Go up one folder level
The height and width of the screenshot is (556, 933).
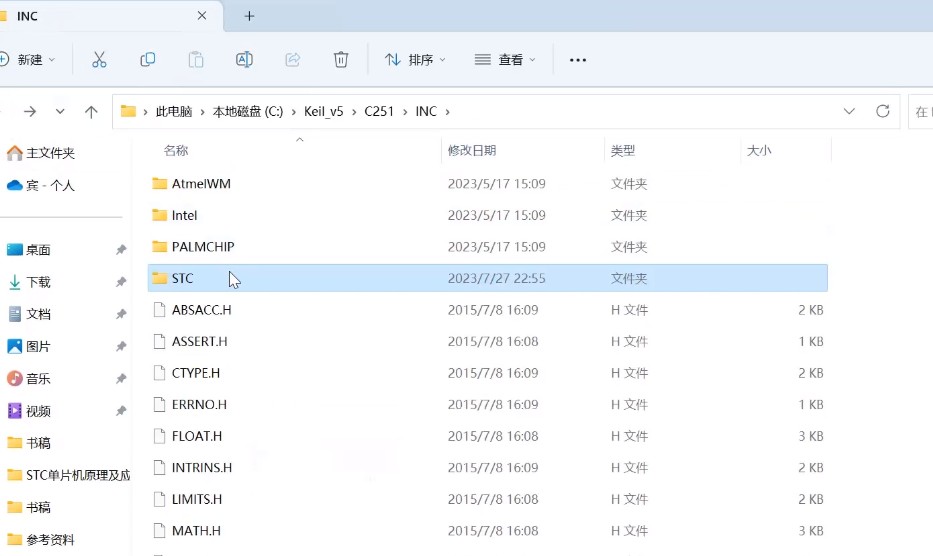click(x=91, y=111)
